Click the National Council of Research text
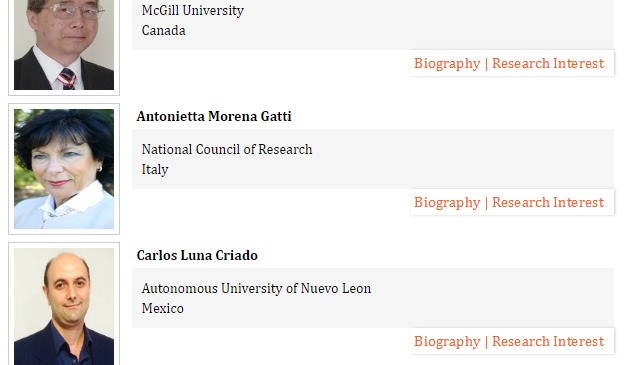 227,149
